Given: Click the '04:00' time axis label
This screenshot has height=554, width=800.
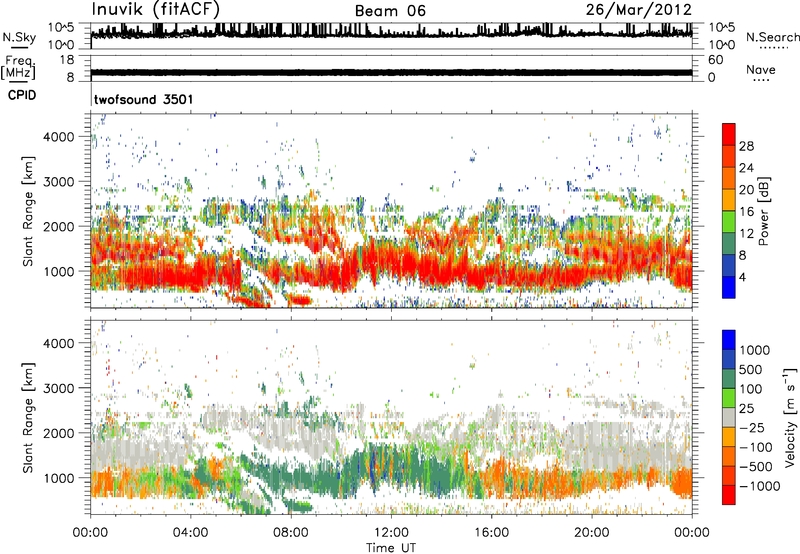Looking at the screenshot, I should click(190, 533).
